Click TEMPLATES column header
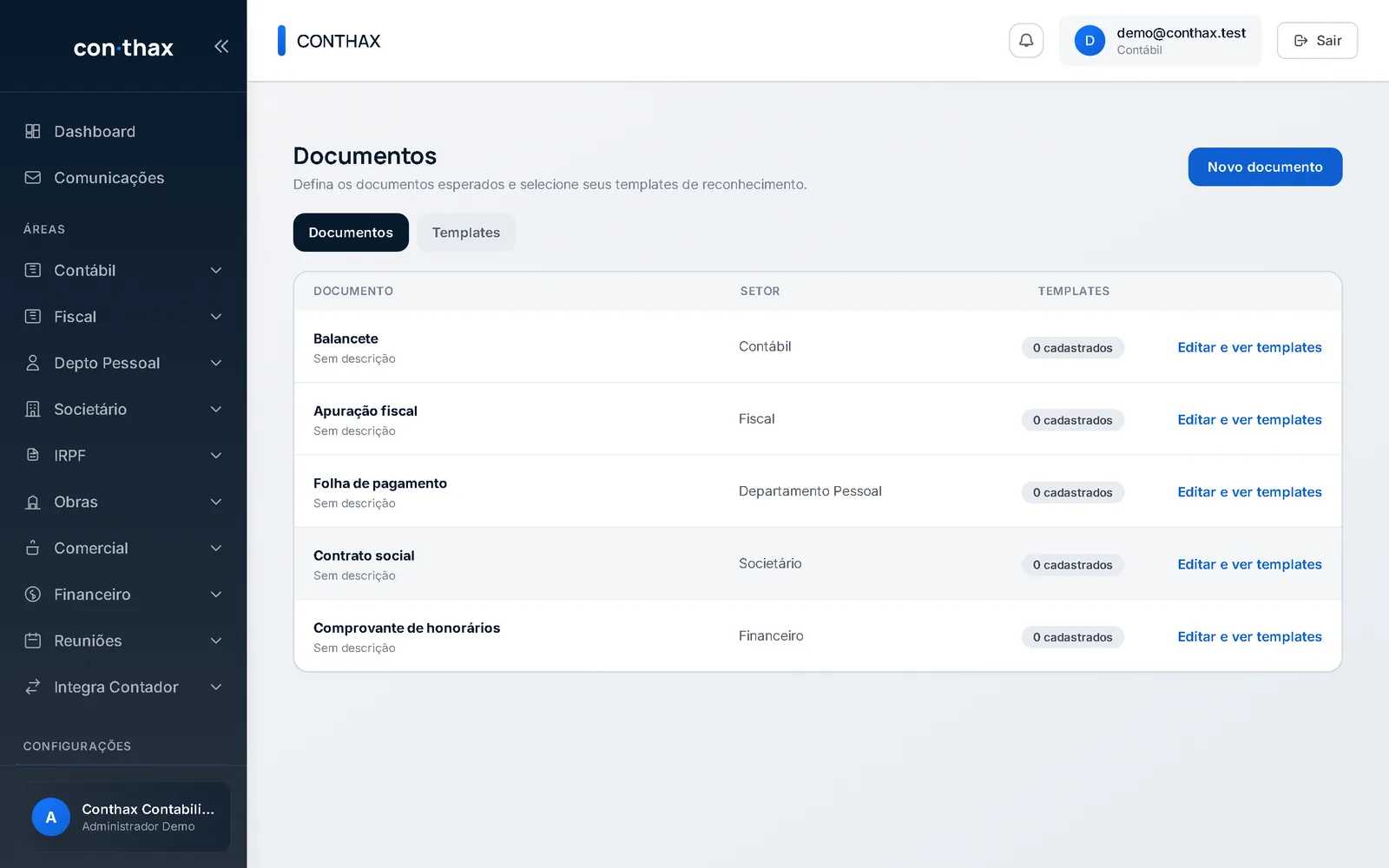 click(1073, 291)
